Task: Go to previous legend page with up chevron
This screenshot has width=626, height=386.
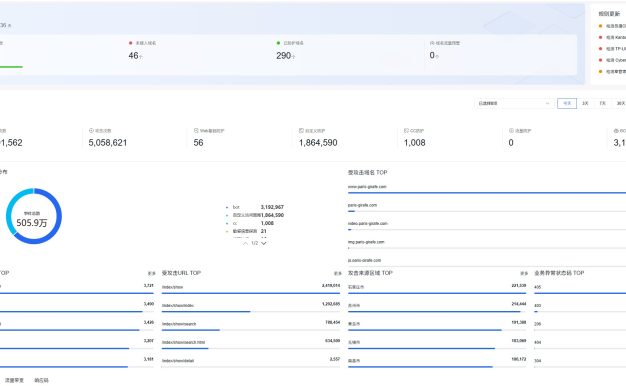Action: (246, 243)
